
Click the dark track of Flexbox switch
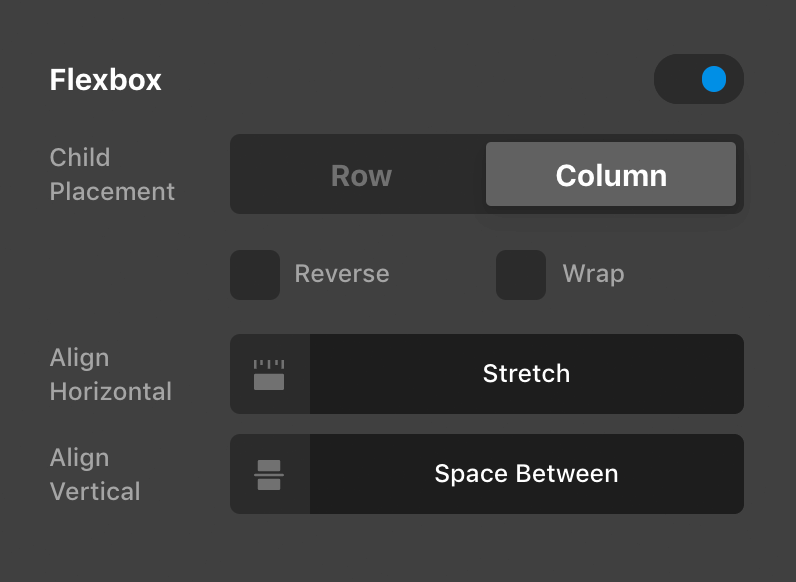[x=676, y=79]
